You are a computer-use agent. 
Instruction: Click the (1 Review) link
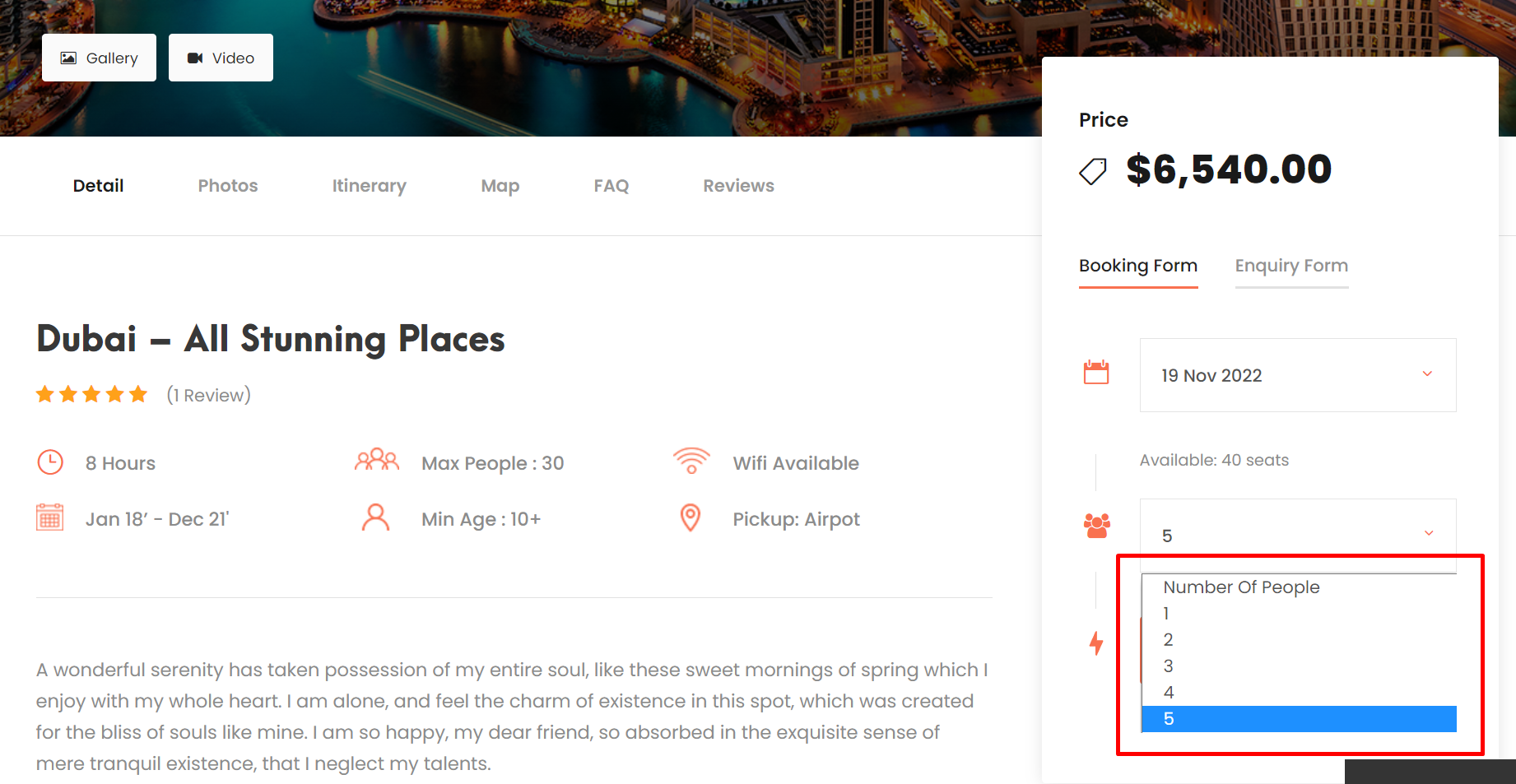(x=209, y=395)
